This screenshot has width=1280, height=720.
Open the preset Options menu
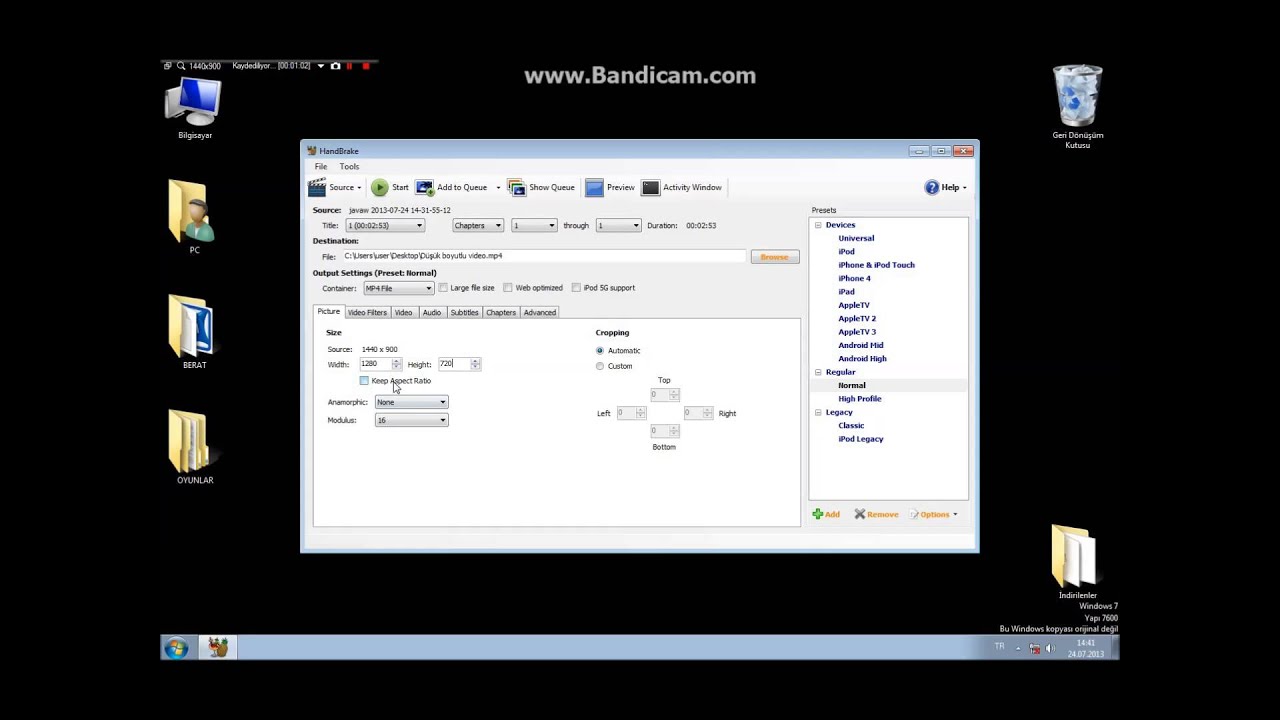click(x=933, y=514)
